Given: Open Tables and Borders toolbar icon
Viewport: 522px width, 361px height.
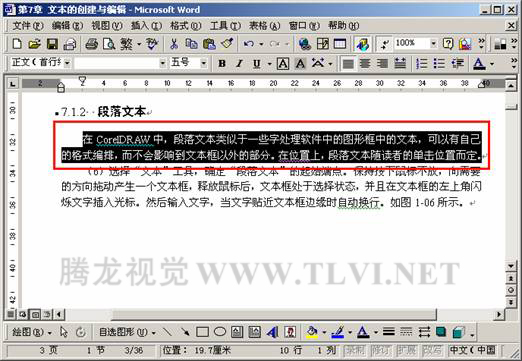Looking at the screenshot, I should (322, 44).
